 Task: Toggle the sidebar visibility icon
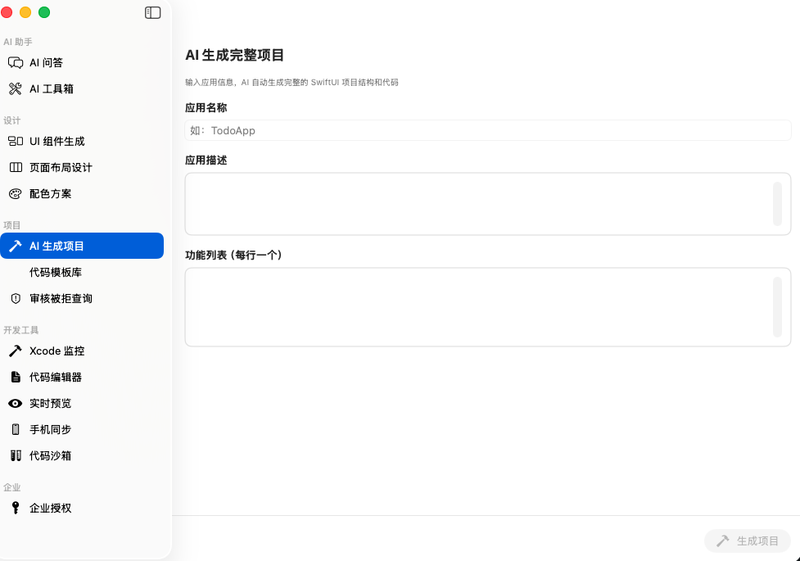pos(153,13)
